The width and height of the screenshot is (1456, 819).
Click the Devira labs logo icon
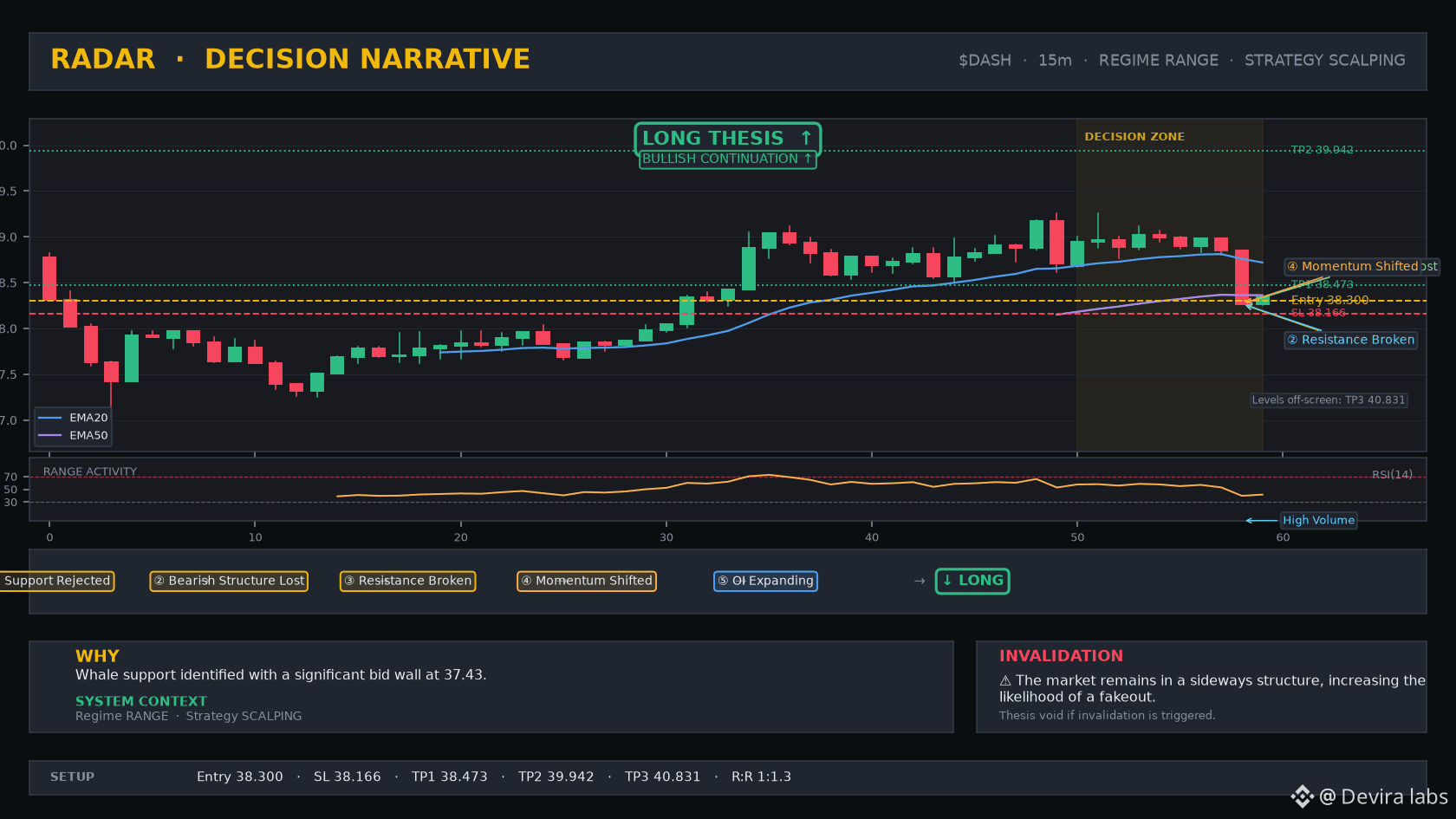tap(1302, 796)
